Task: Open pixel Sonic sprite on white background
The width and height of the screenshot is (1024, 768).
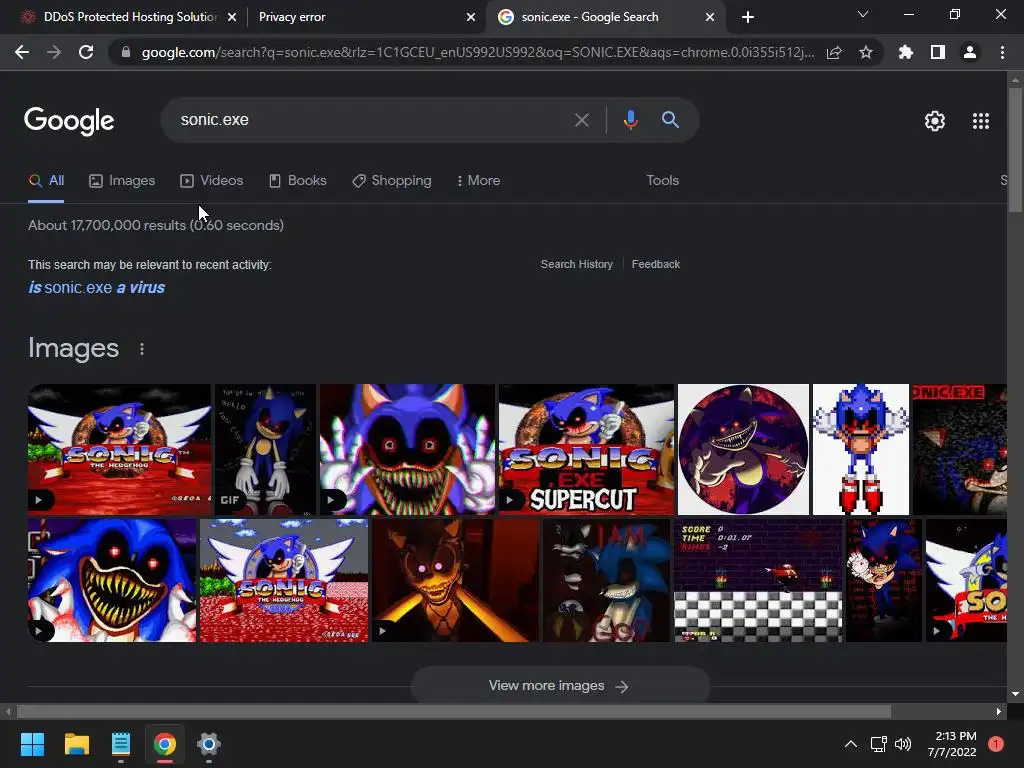Action: (x=861, y=449)
